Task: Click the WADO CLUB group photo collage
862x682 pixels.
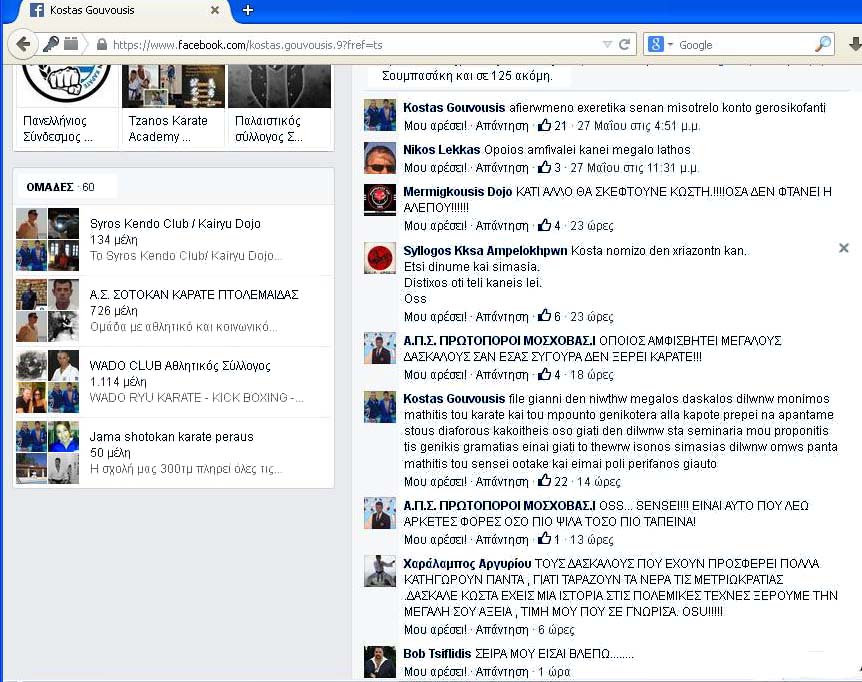Action: (47, 381)
